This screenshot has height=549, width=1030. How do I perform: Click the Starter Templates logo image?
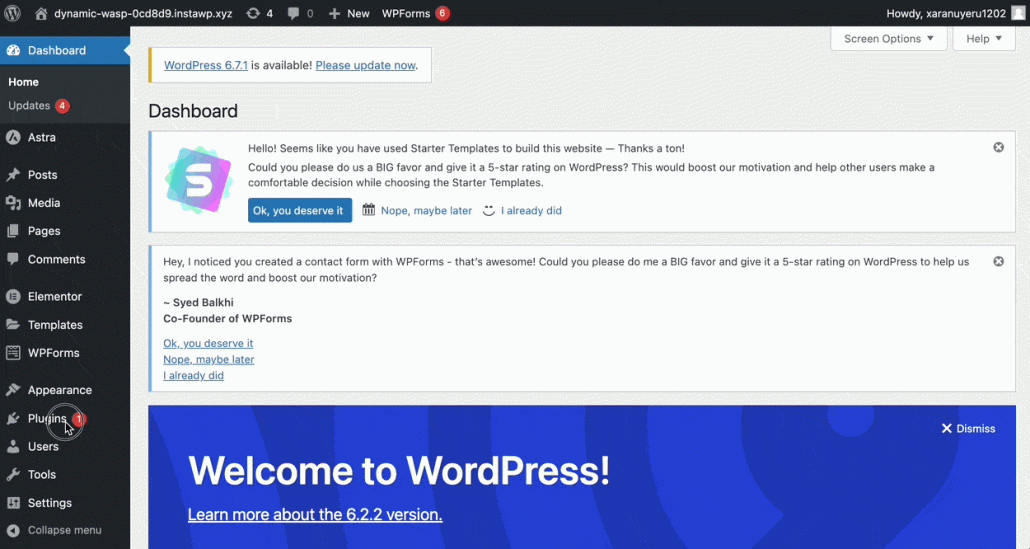pos(198,180)
